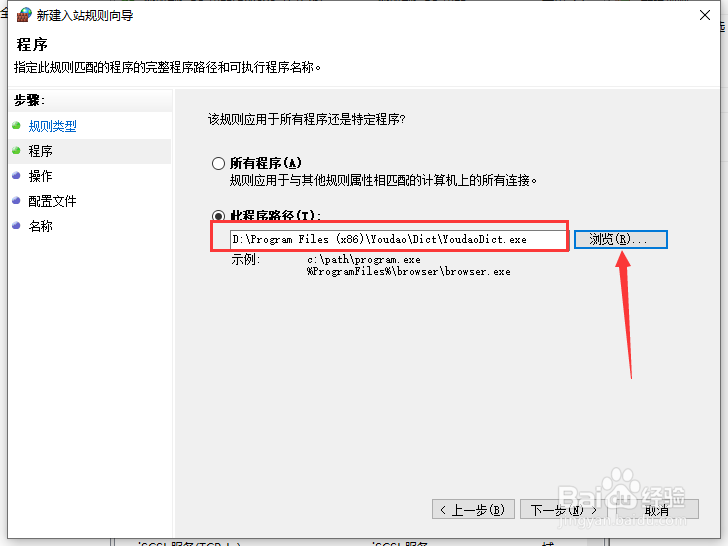Image resolution: width=728 pixels, height=546 pixels.
Task: Proceed with 下一步(N) button
Action: point(563,510)
